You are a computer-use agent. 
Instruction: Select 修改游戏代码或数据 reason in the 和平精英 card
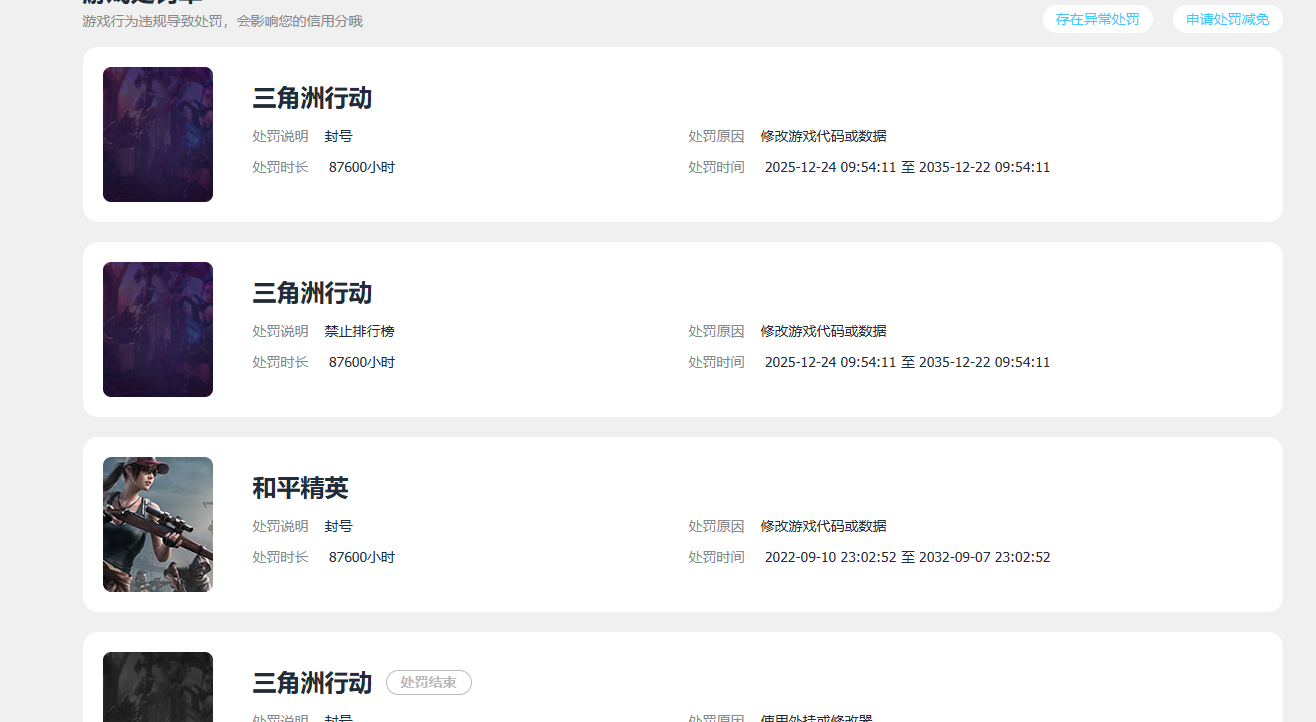(x=823, y=526)
